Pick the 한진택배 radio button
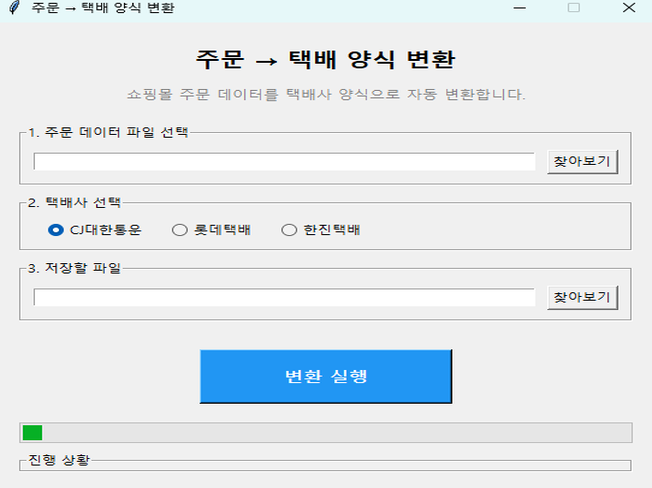 [290, 230]
